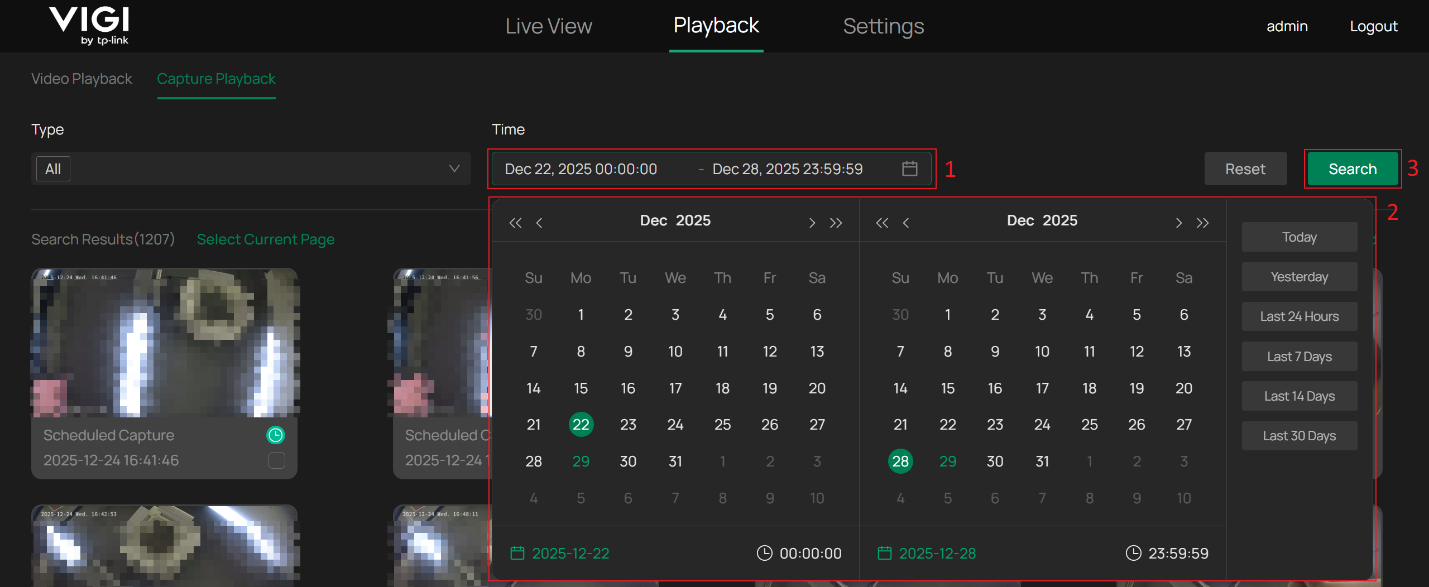Screen dimensions: 1429x587
Task: Go to previous month in left calendar
Action: 539,223
